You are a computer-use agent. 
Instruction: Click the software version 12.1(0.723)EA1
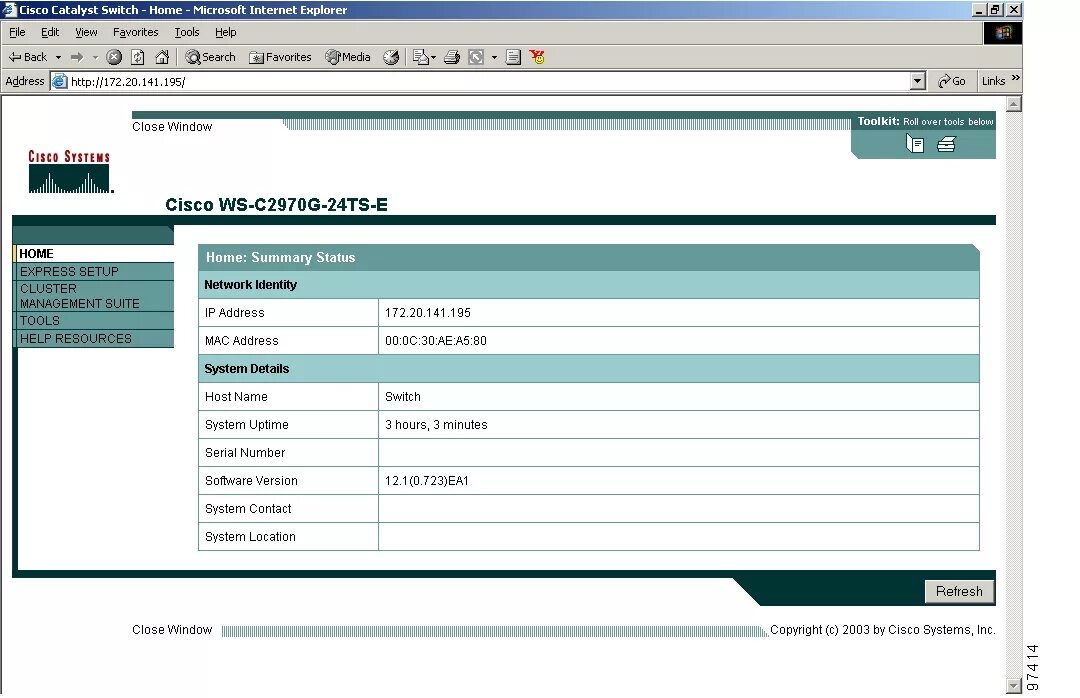[426, 481]
